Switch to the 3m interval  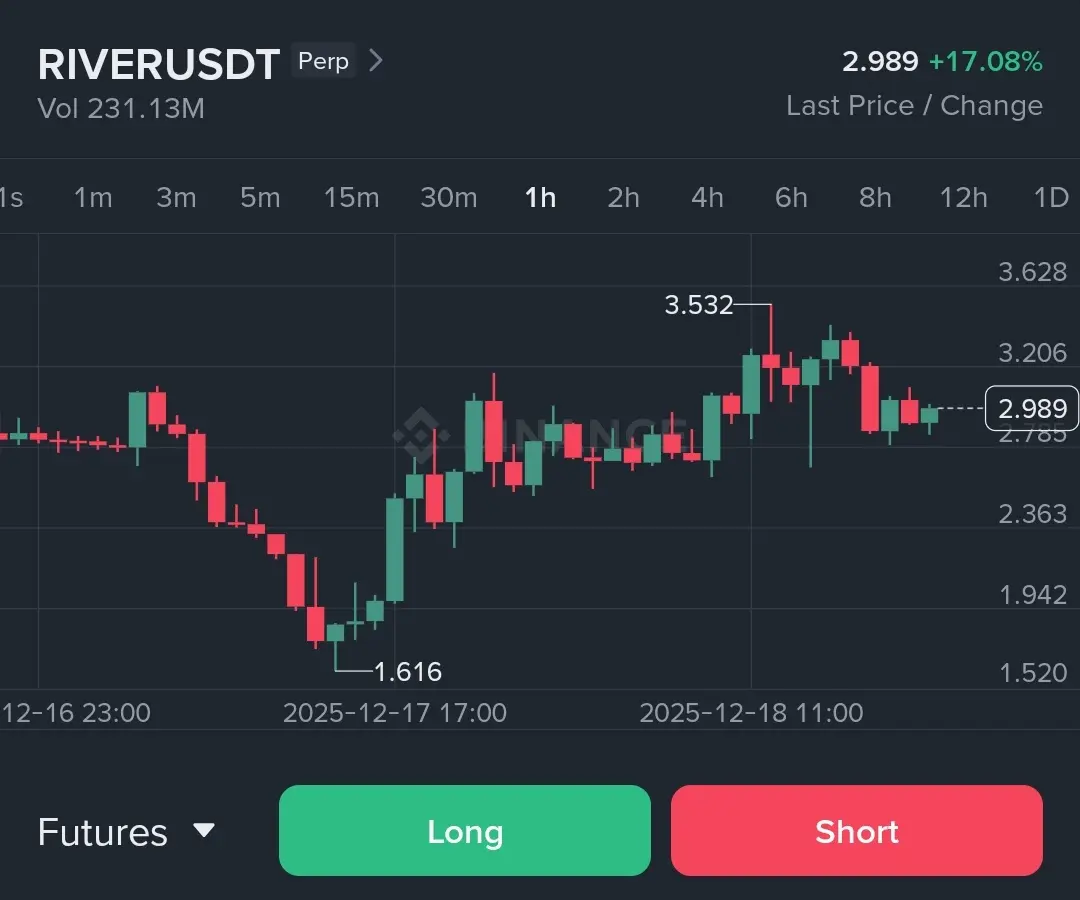176,198
